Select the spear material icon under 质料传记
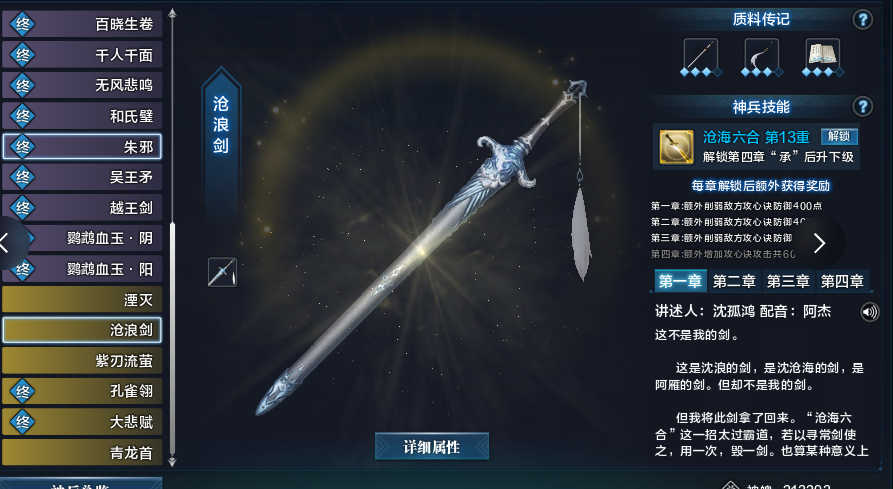893x489 pixels. click(x=701, y=55)
